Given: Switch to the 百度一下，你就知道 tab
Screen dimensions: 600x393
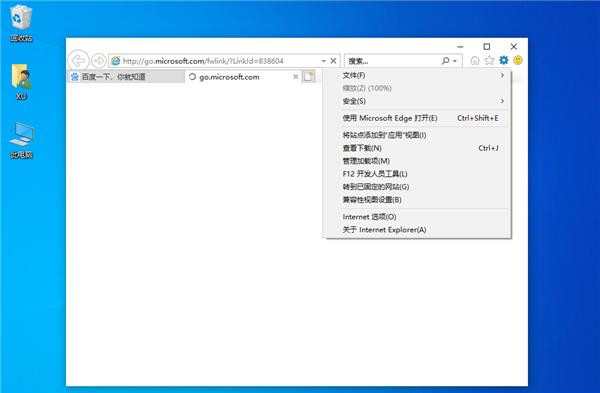Looking at the screenshot, I should point(126,77).
